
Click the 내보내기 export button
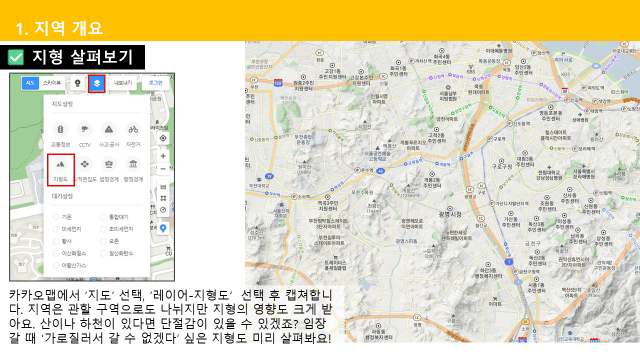click(x=123, y=83)
